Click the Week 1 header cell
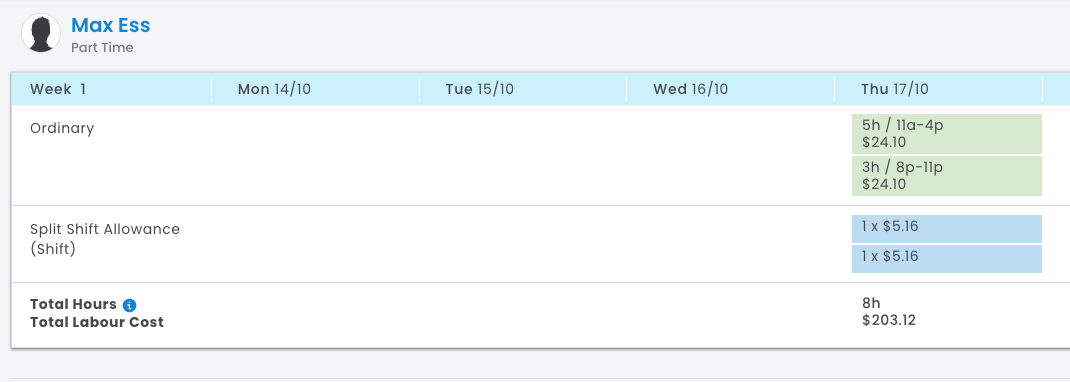1070x382 pixels. (x=58, y=89)
